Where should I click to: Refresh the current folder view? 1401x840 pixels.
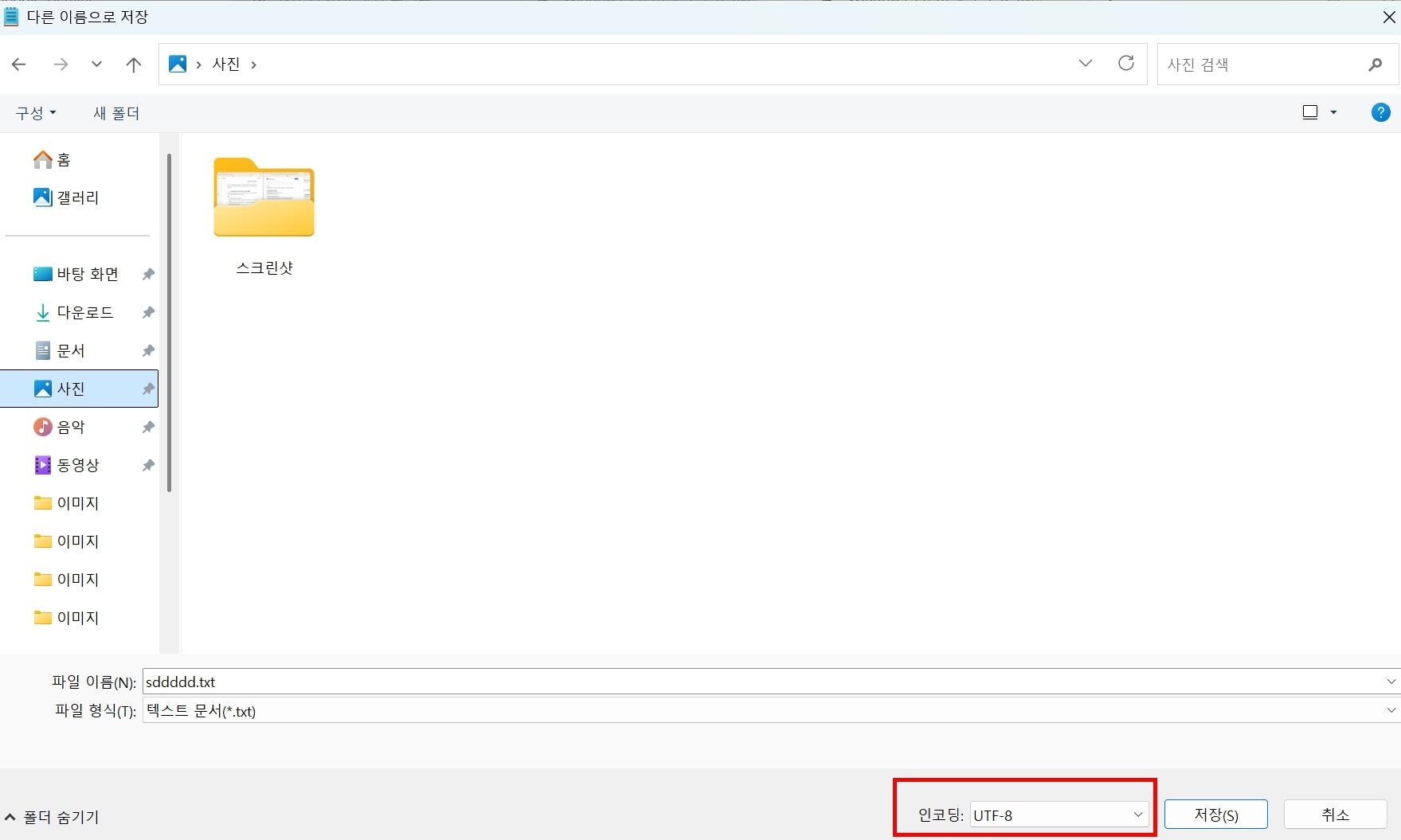(x=1126, y=64)
